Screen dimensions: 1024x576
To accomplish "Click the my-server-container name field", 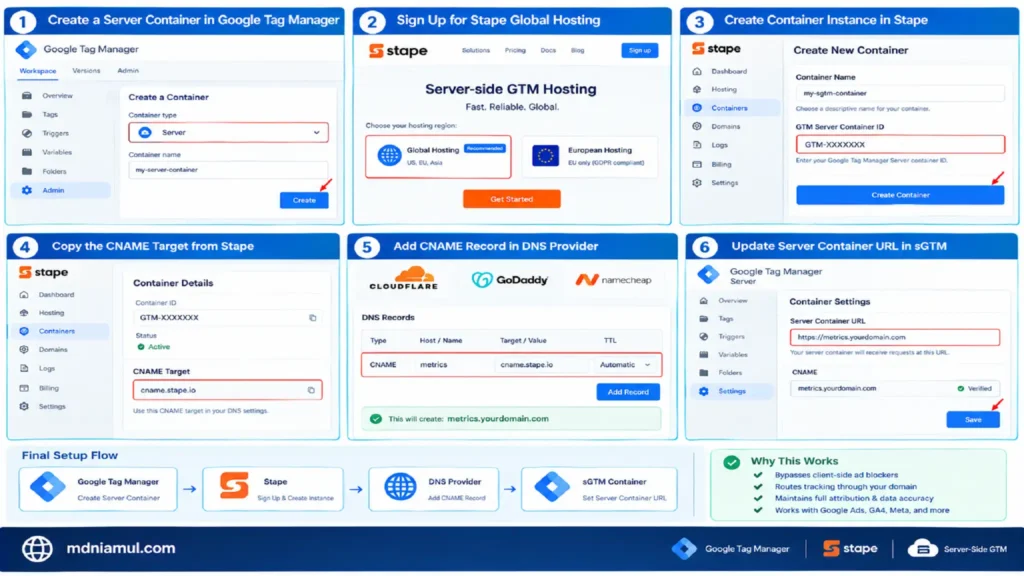I will tap(229, 170).
